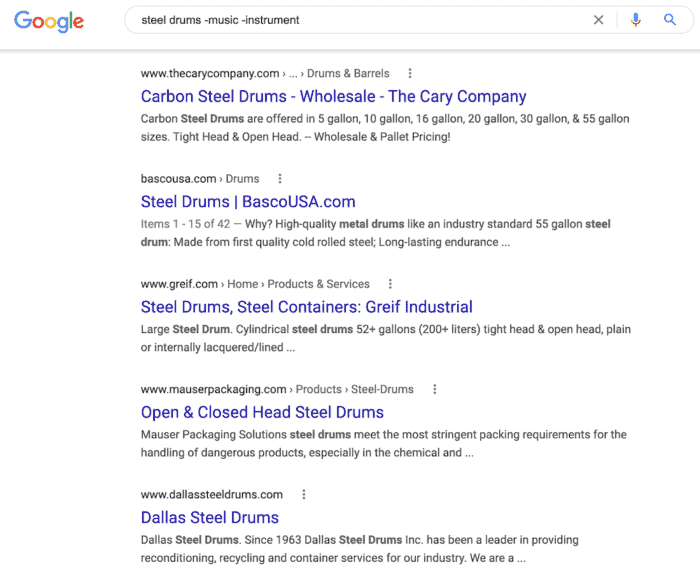The height and width of the screenshot is (575, 700).
Task: Open options menu for thecarycompany.com result
Action: [410, 73]
